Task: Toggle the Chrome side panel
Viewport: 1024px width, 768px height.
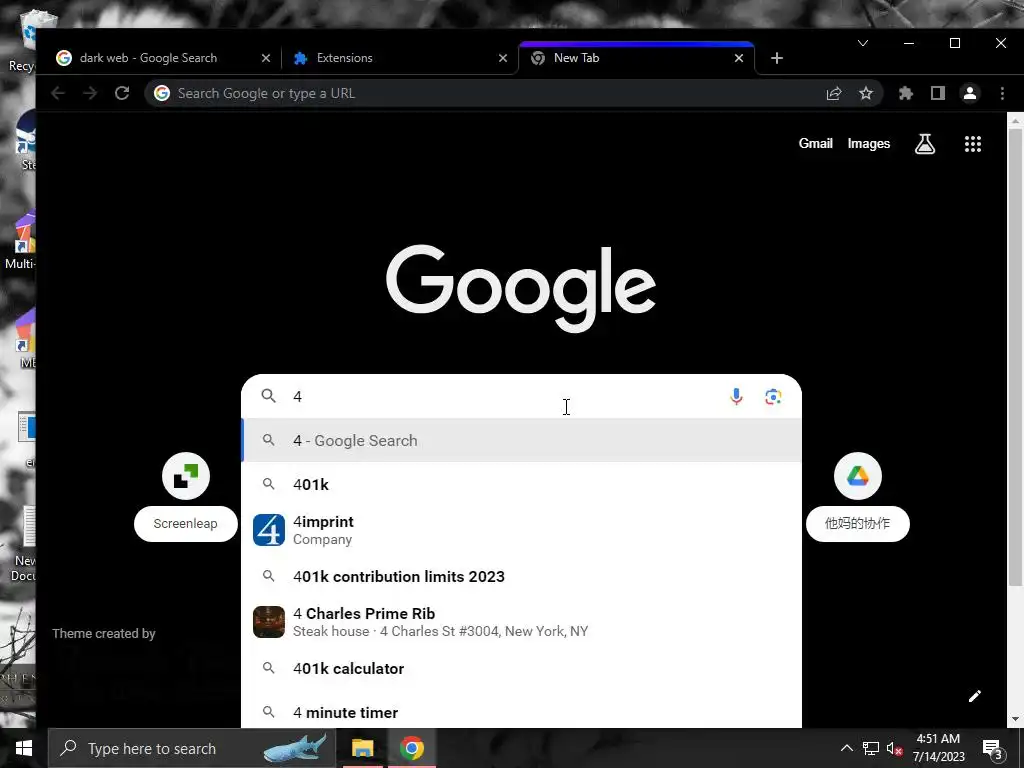Action: [938, 93]
